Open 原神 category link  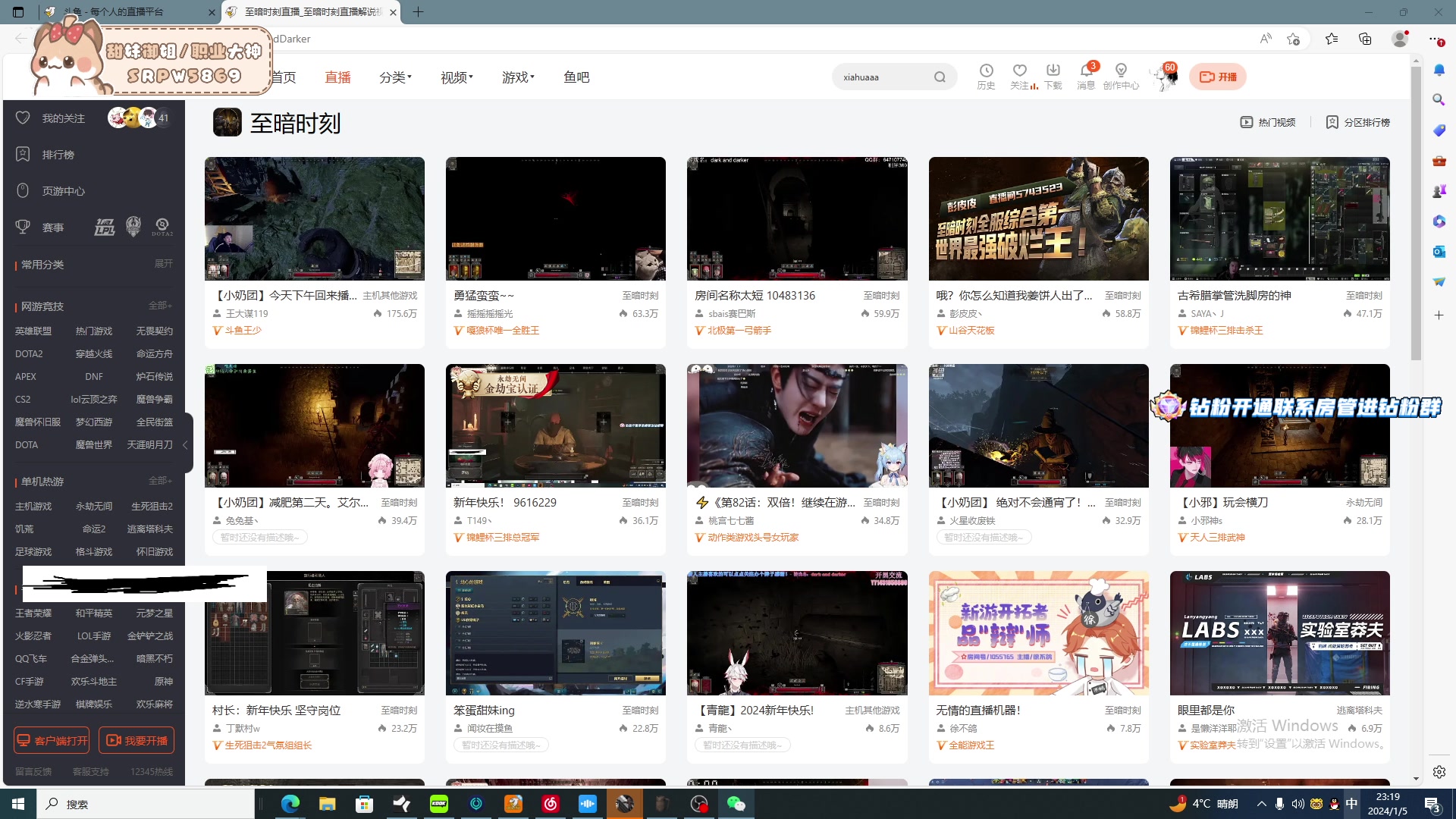point(164,682)
